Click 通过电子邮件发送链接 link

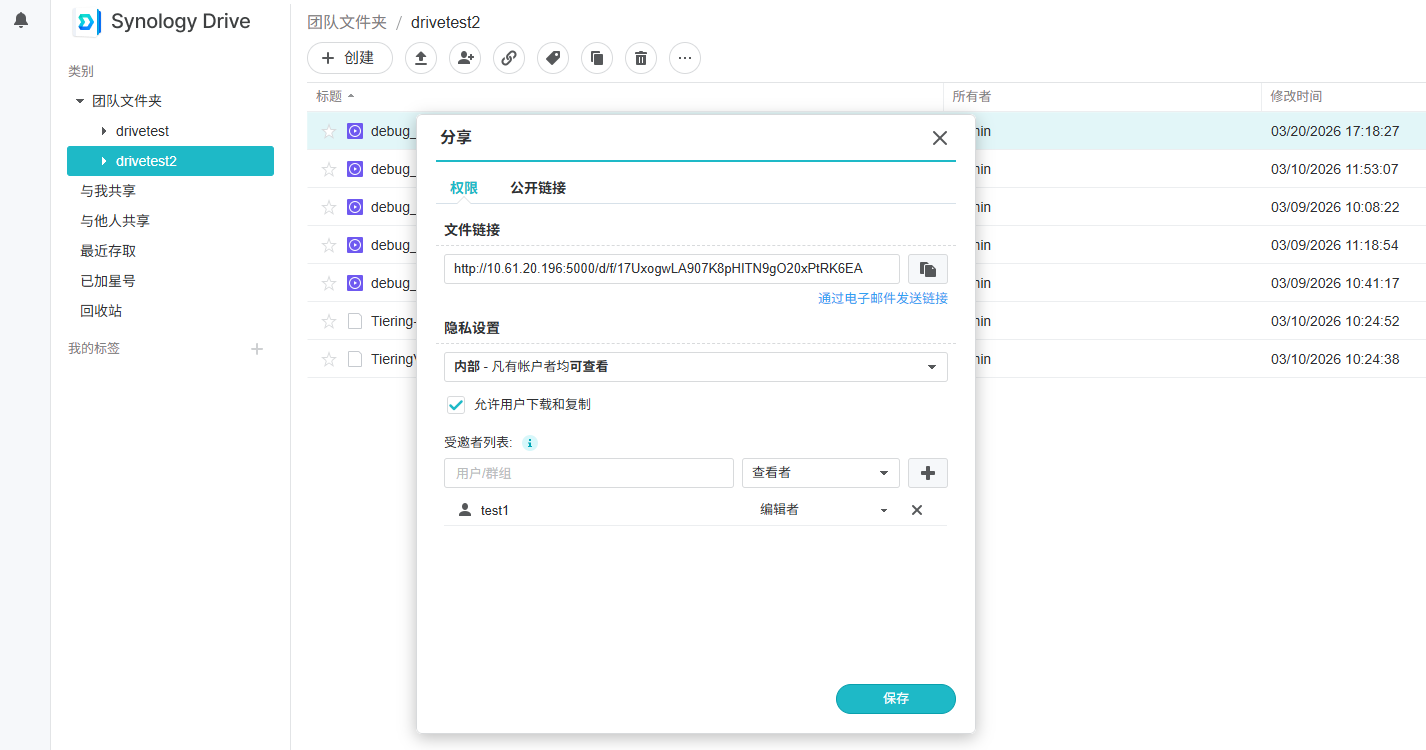(882, 298)
